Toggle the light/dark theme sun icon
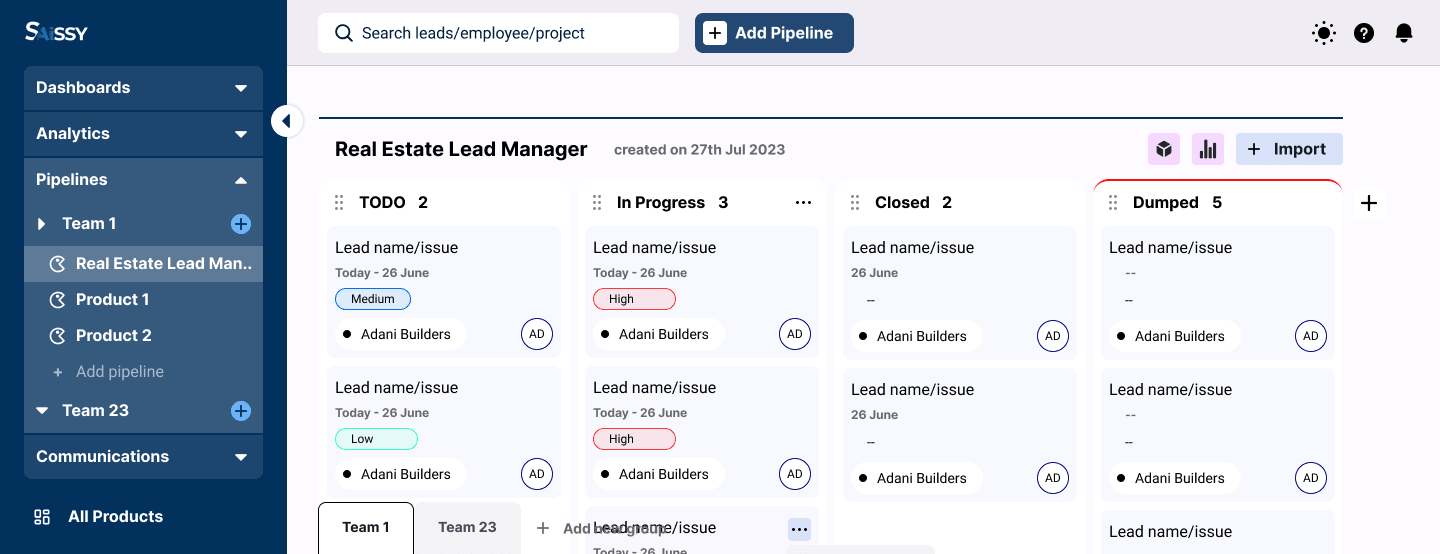This screenshot has width=1440, height=554. pos(1324,33)
